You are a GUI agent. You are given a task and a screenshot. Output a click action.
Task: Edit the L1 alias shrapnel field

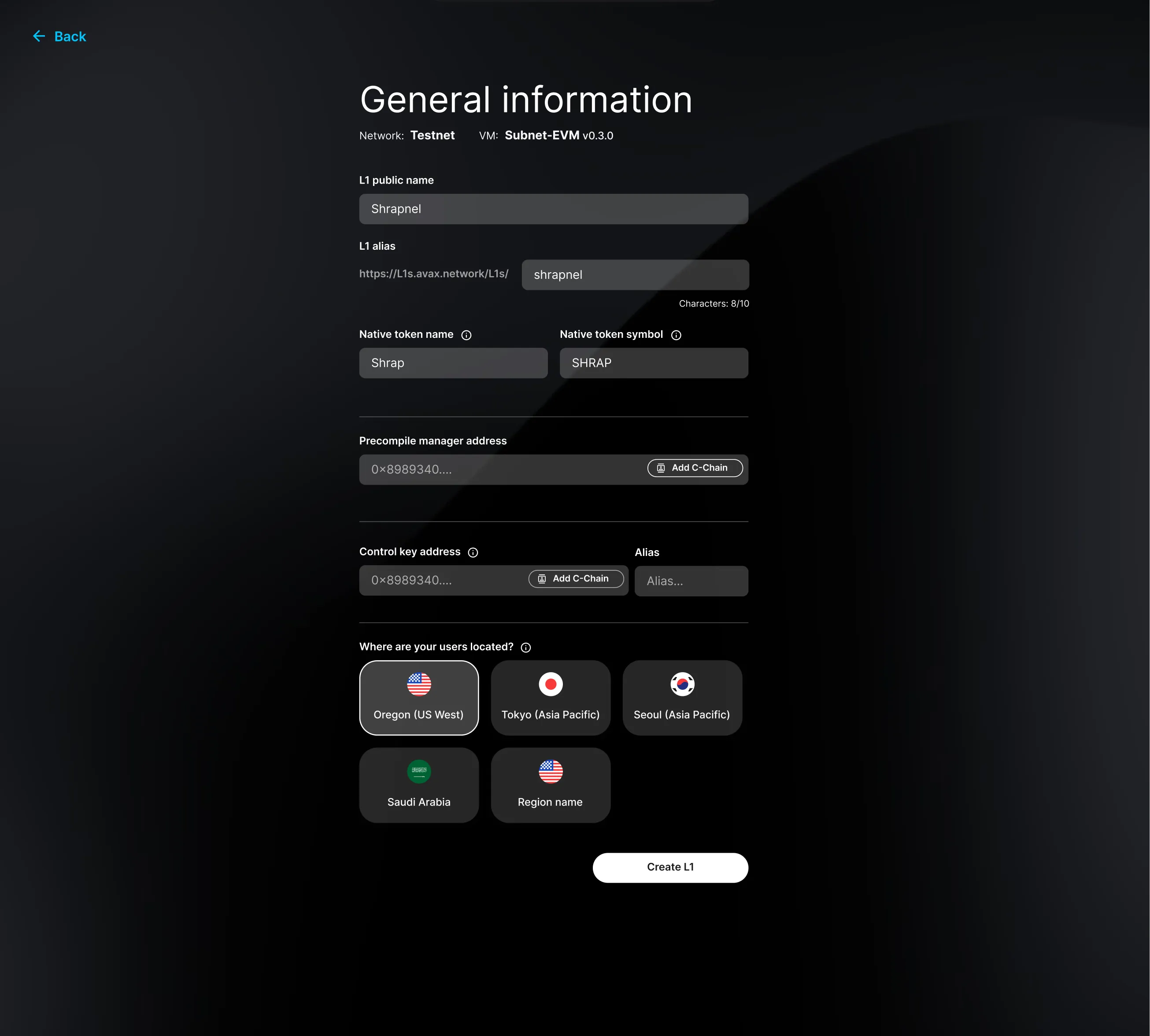click(x=636, y=275)
